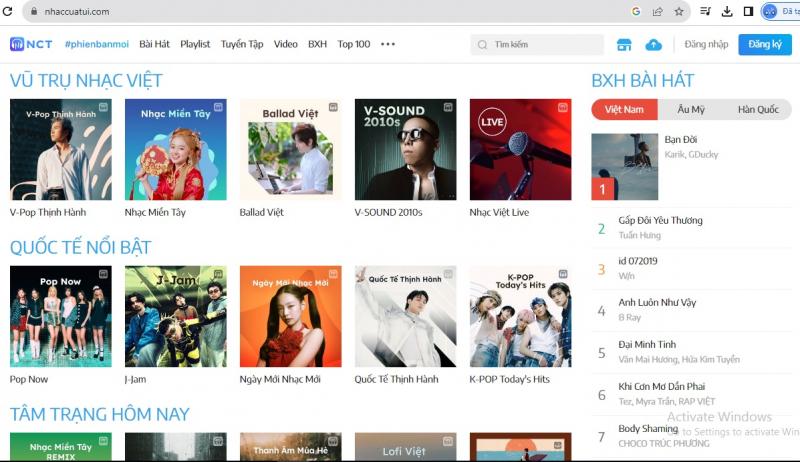Open the Nhạc Việt Live playlist cover
This screenshot has width=800, height=462.
point(520,149)
